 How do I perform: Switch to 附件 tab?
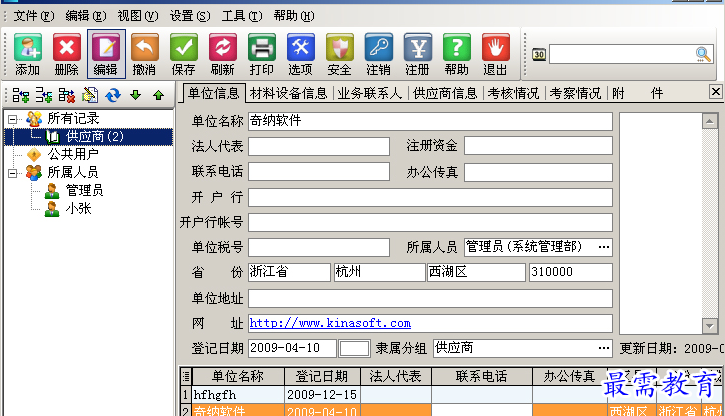click(638, 93)
